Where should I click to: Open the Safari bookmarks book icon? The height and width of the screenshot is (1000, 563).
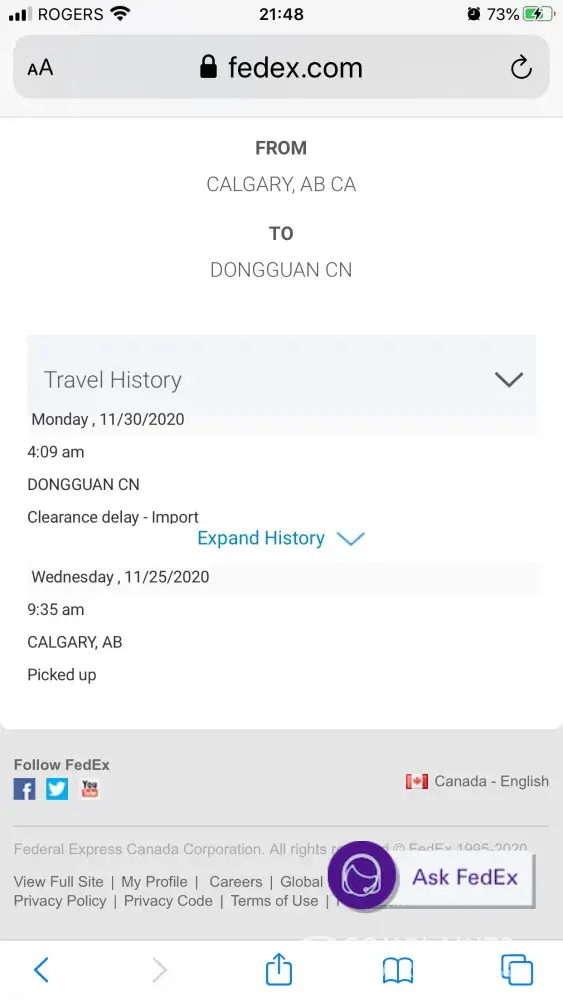[398, 970]
